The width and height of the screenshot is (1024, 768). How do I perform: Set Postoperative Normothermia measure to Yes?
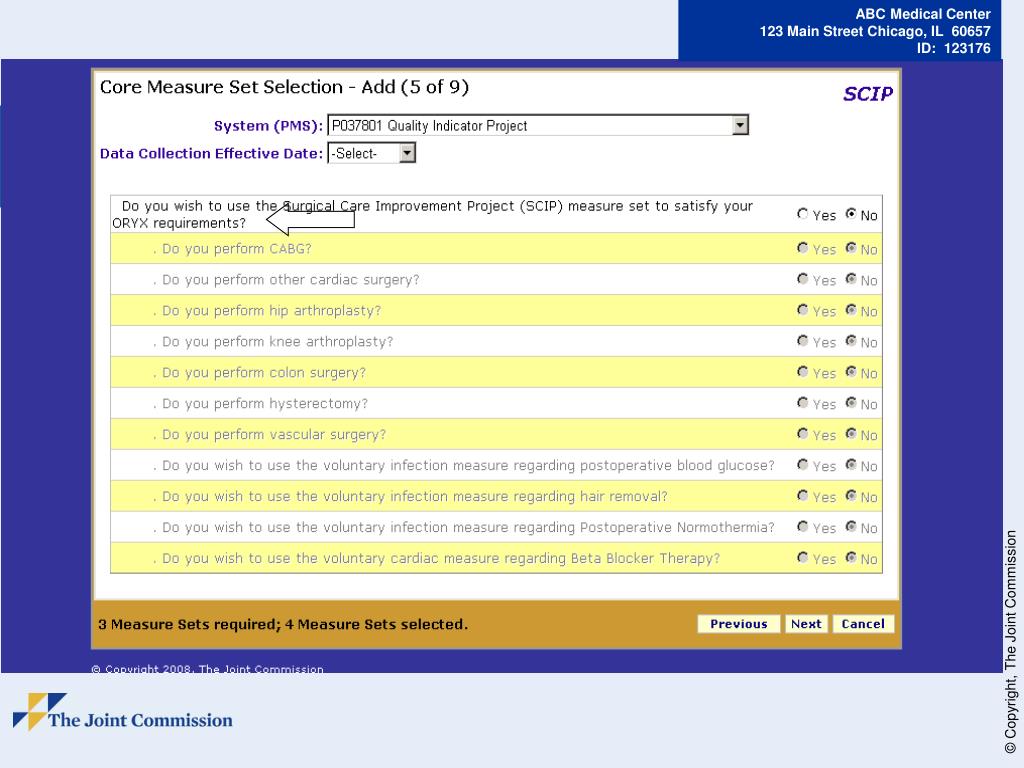(x=803, y=526)
